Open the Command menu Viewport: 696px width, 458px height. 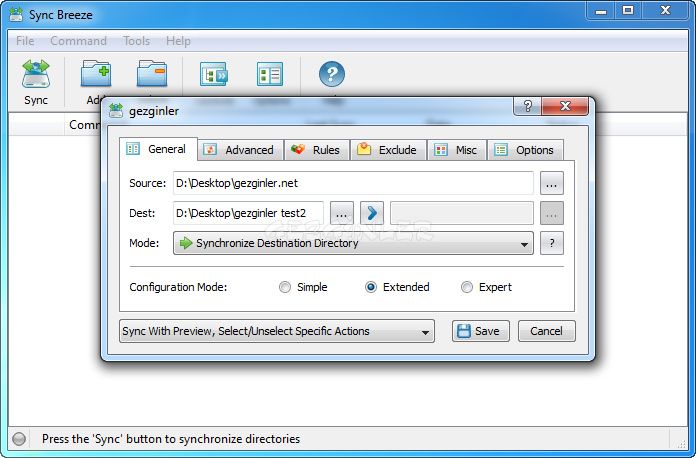click(x=78, y=41)
